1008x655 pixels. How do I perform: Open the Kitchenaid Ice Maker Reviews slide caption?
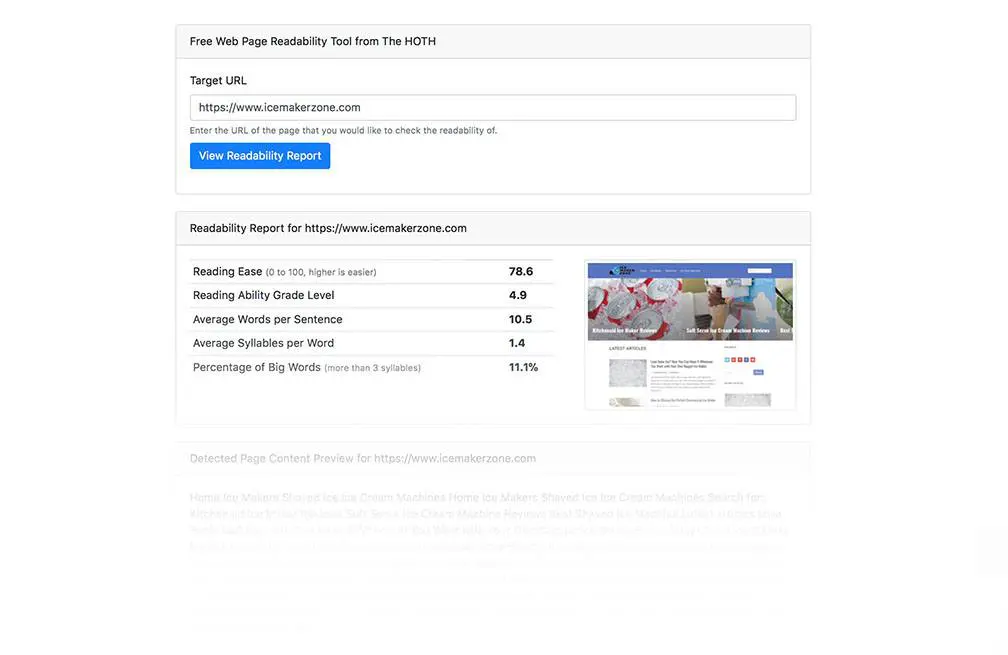625,329
